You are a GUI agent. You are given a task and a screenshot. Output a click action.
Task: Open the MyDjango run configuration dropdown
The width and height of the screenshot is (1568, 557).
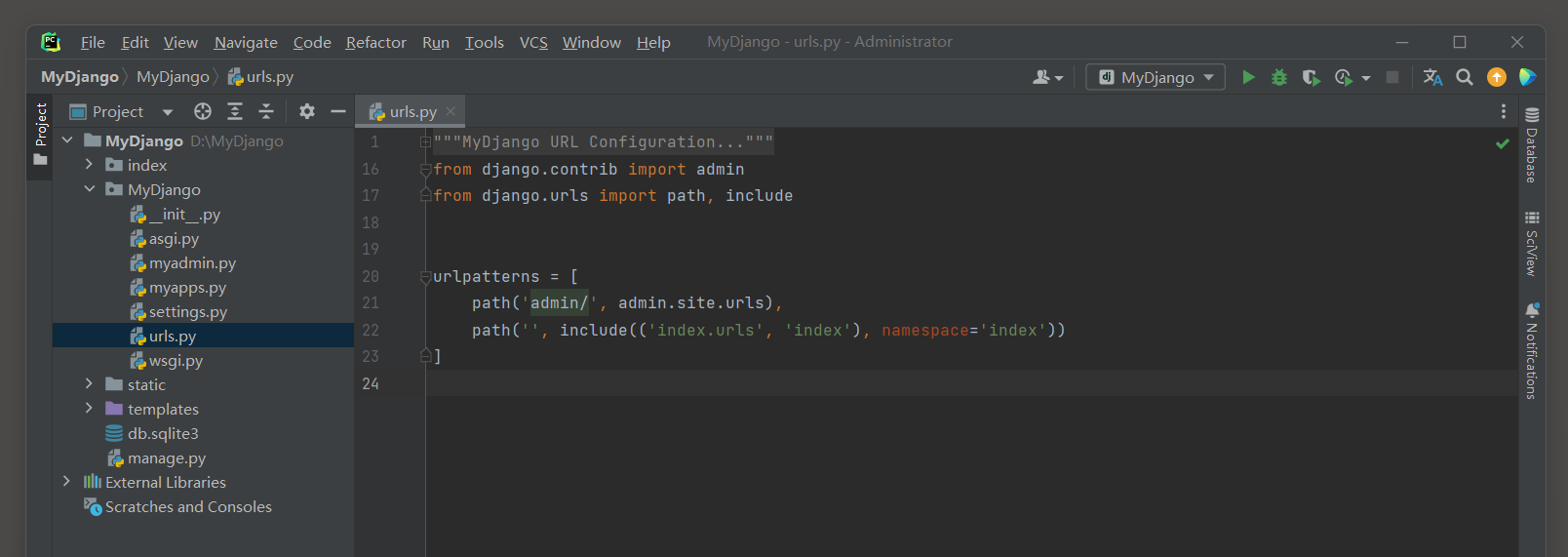[1156, 77]
